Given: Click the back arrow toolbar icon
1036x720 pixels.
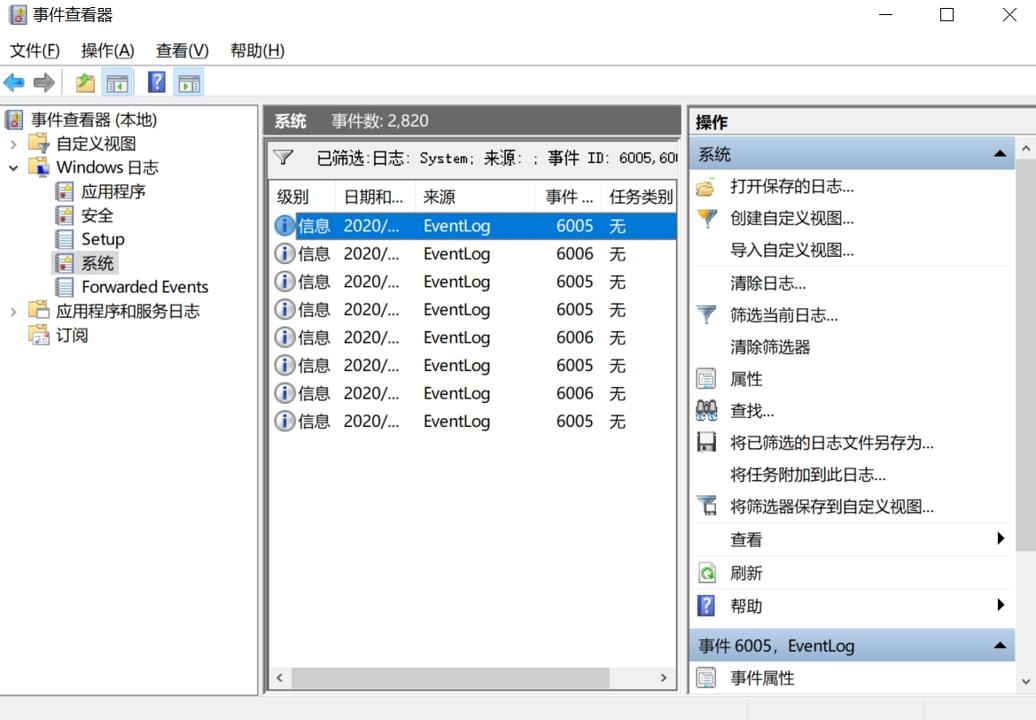Looking at the screenshot, I should pyautogui.click(x=14, y=83).
